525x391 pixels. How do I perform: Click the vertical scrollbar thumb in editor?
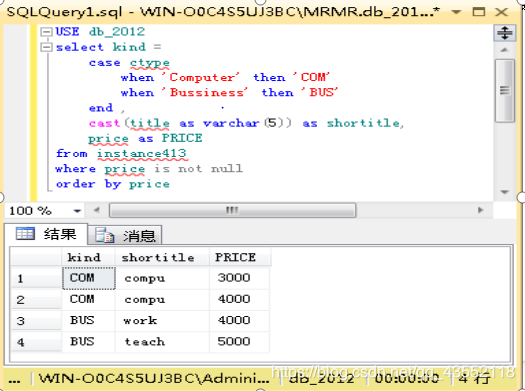505,90
